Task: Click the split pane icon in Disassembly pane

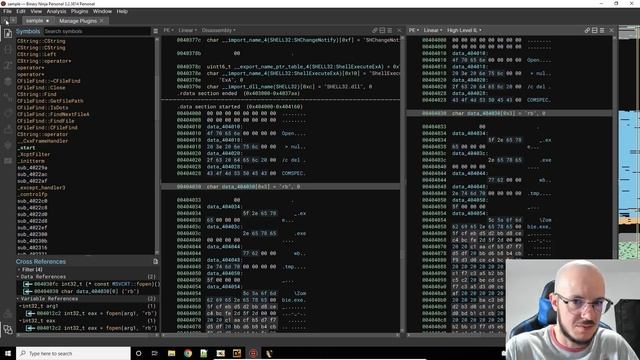Action: 382,30
